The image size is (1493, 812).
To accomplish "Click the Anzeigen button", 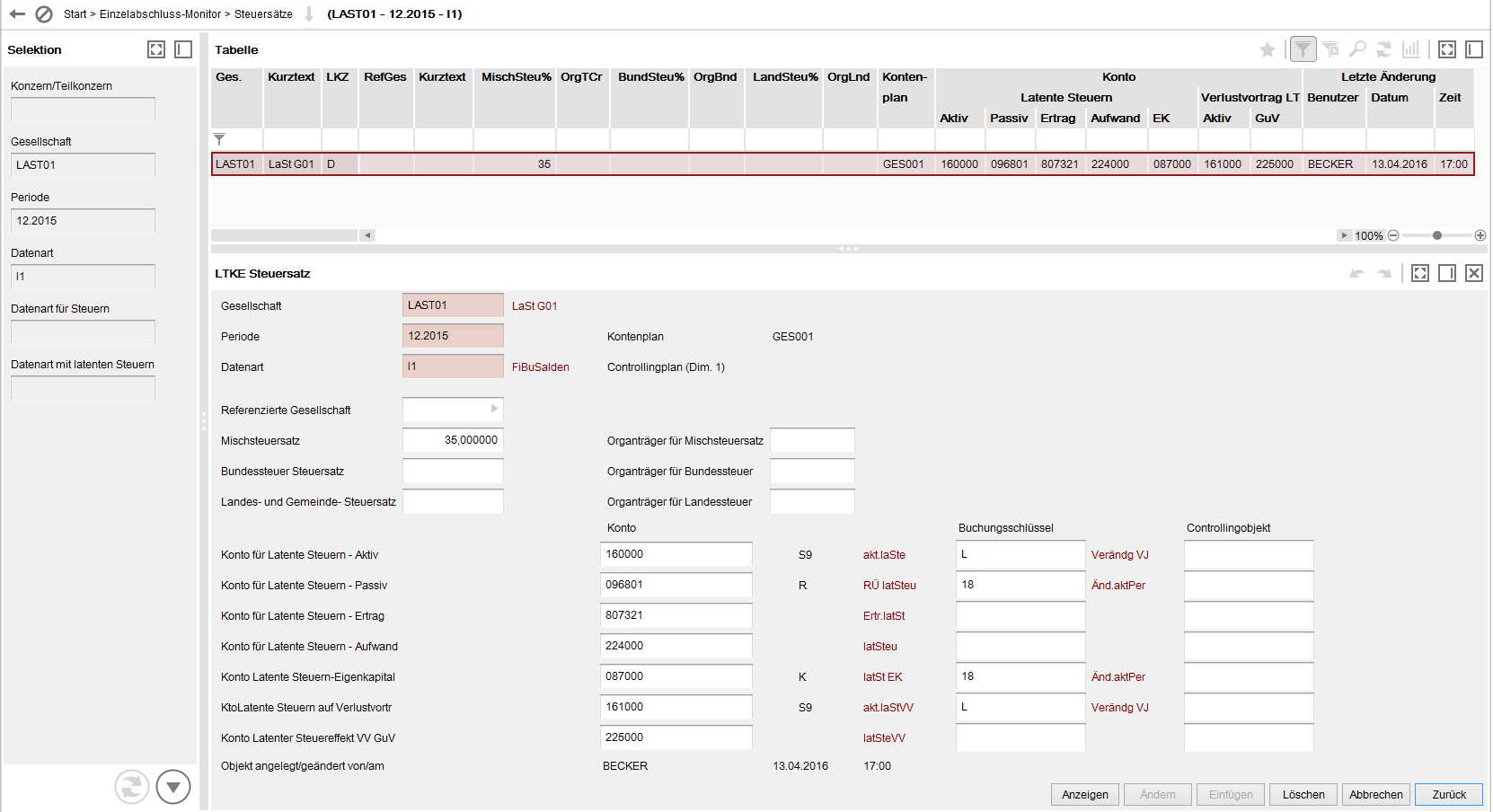I will point(1085,795).
